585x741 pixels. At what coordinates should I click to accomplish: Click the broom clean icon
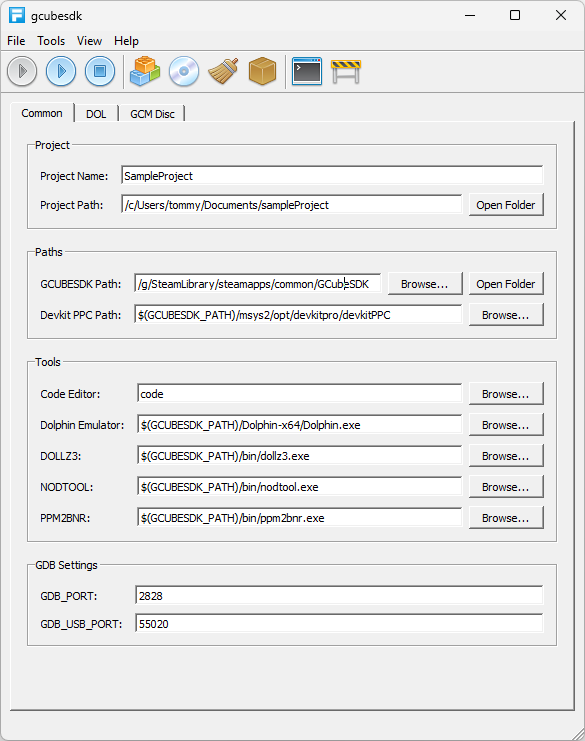(223, 71)
